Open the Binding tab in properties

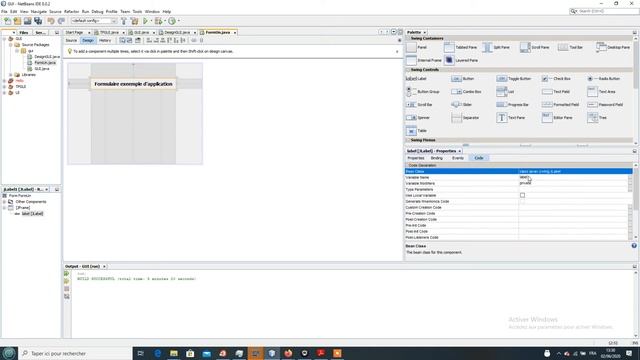pos(436,158)
